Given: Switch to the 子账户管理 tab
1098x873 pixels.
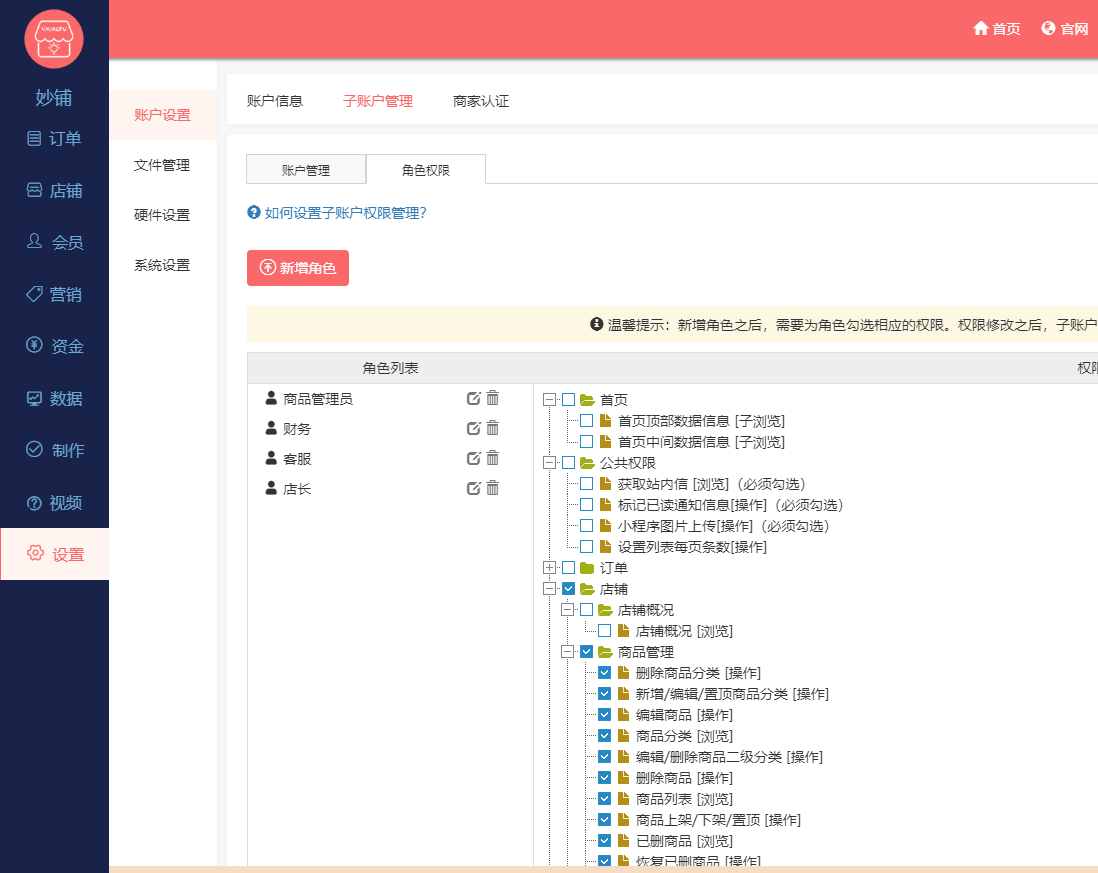Looking at the screenshot, I should pyautogui.click(x=378, y=101).
